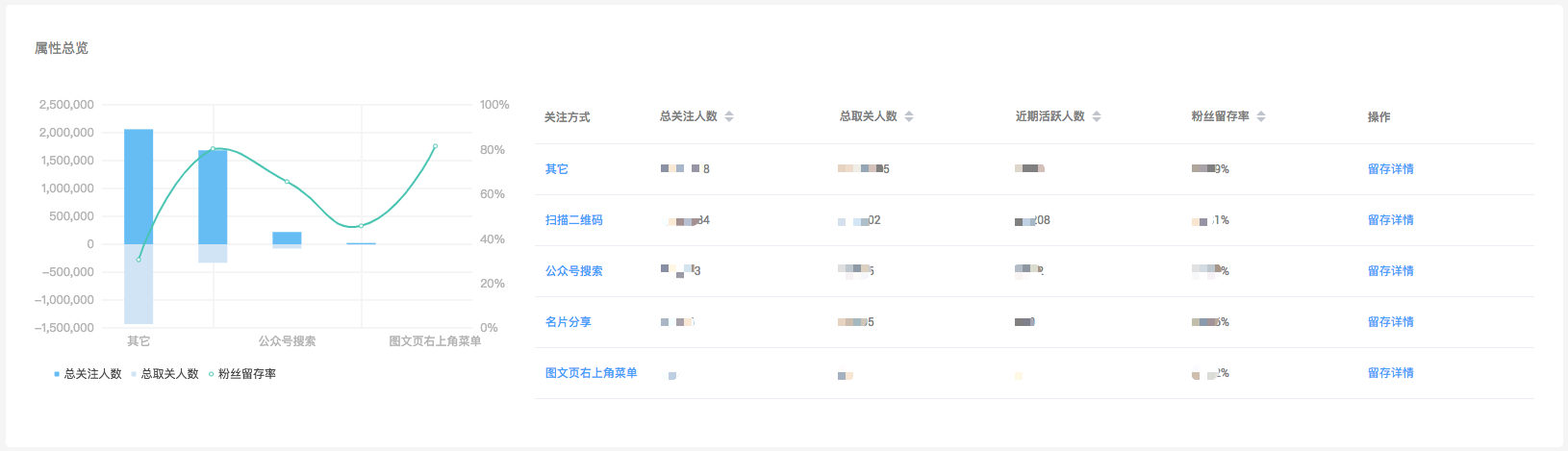The width and height of the screenshot is (1568, 451).
Task: Open 扫描二维码 follow method link
Action: click(574, 220)
